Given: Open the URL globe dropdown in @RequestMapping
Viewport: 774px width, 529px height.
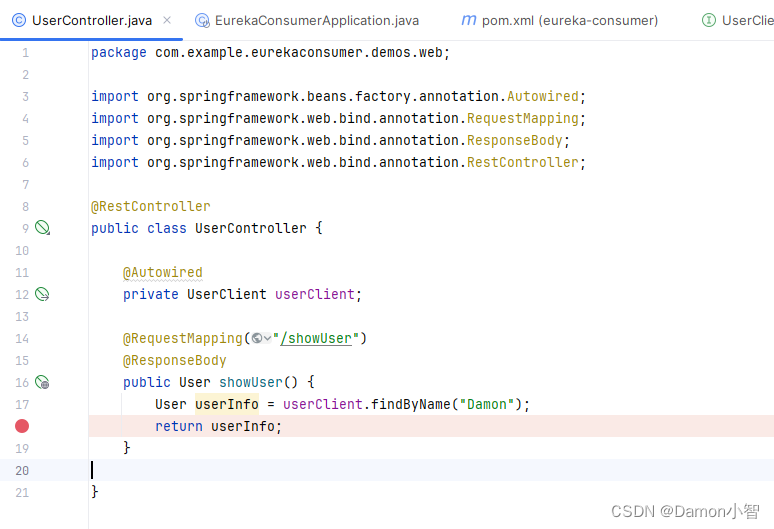Looking at the screenshot, I should click(261, 339).
